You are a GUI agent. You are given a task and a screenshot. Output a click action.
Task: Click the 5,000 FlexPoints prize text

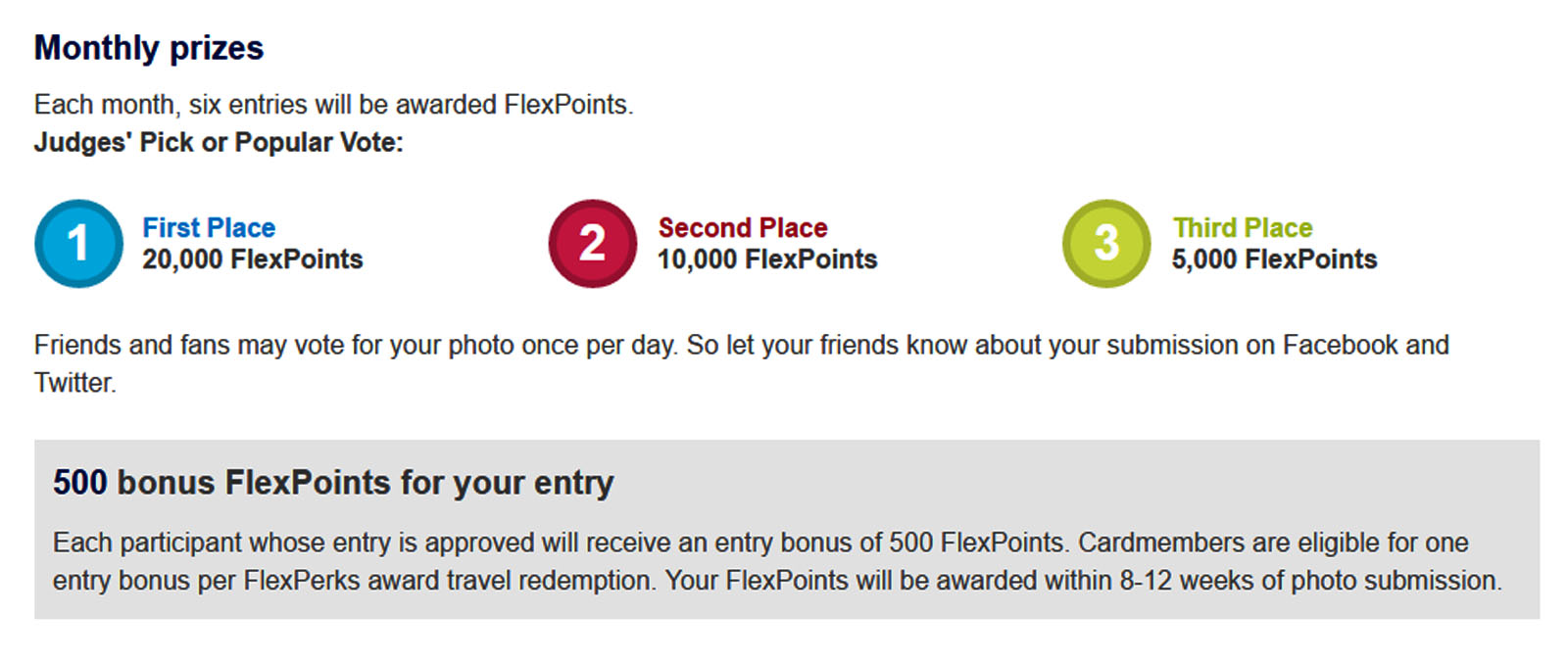pos(1274,260)
